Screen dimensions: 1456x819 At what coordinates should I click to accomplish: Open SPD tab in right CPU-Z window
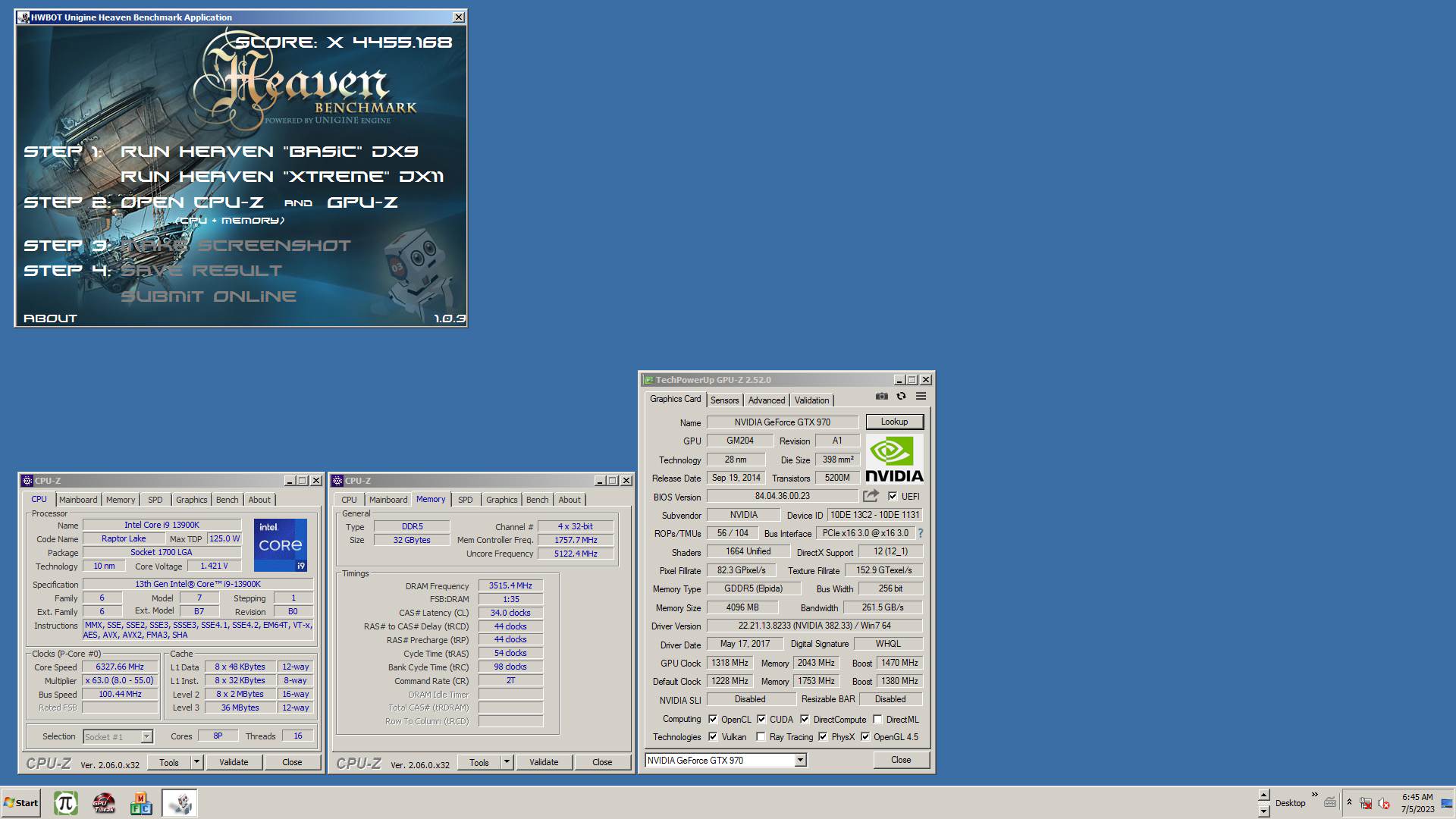click(x=466, y=500)
